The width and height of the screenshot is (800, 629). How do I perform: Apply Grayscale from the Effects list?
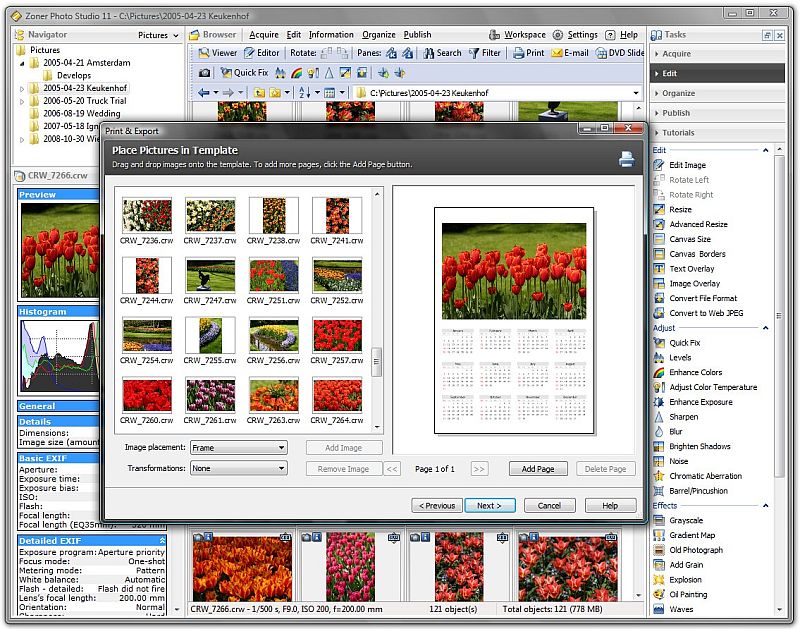coord(686,521)
